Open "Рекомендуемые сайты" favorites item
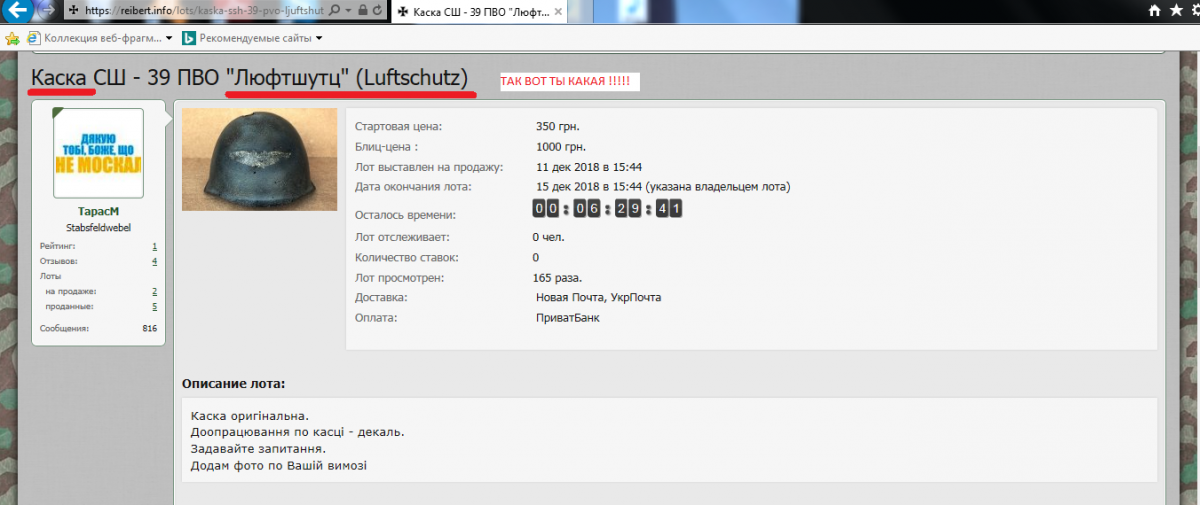 pyautogui.click(x=253, y=38)
